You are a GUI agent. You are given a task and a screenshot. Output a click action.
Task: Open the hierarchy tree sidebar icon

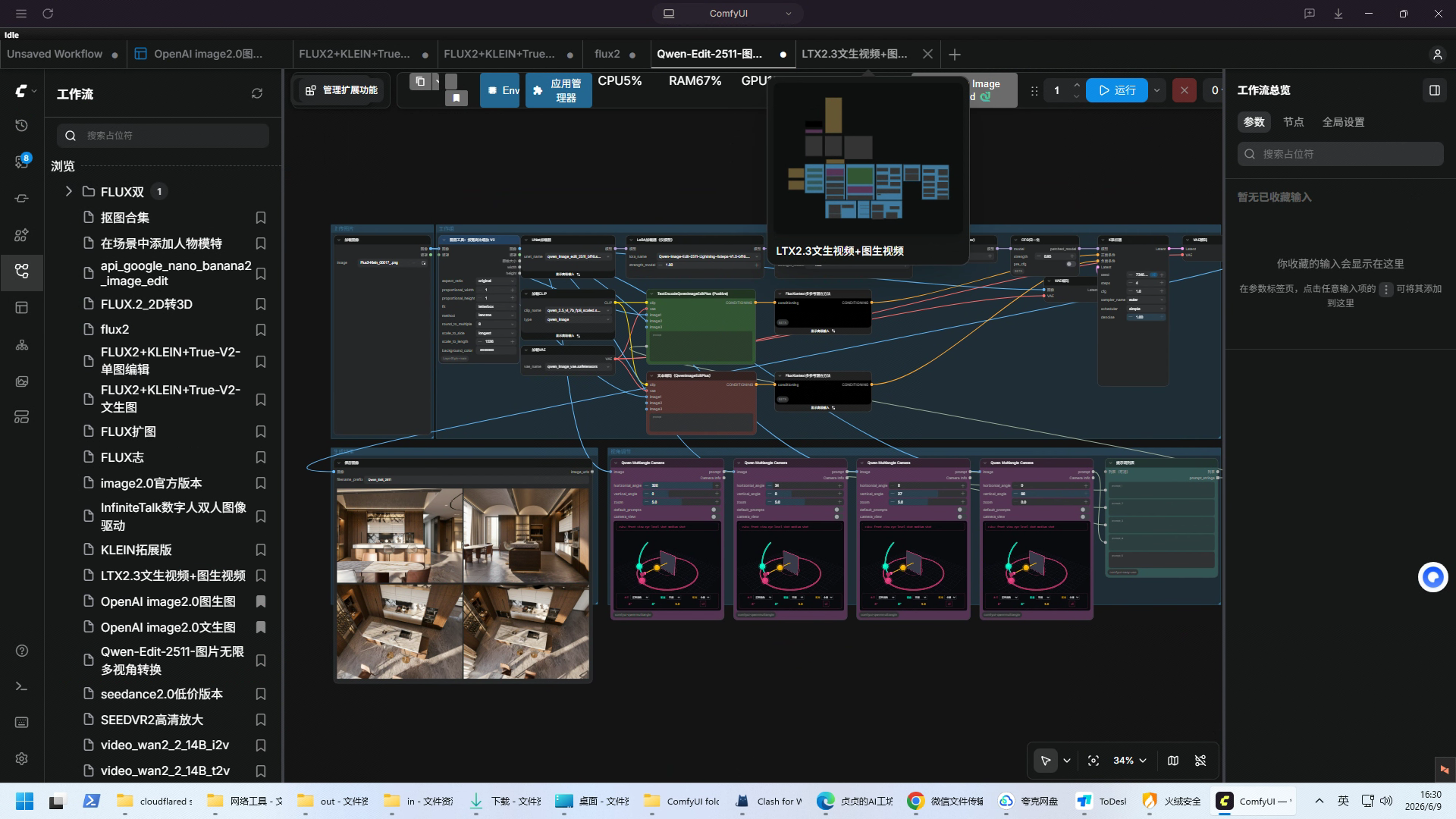[x=22, y=345]
